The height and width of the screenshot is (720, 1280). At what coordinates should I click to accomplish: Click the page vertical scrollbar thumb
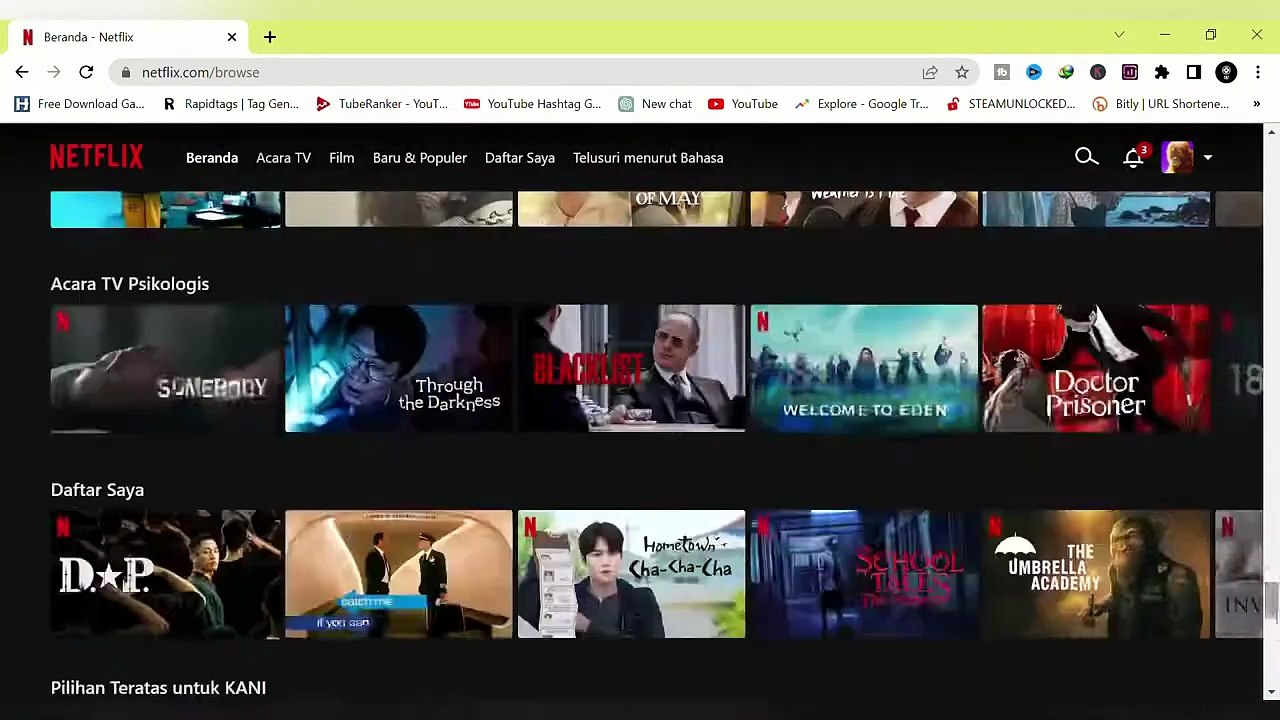[1271, 603]
